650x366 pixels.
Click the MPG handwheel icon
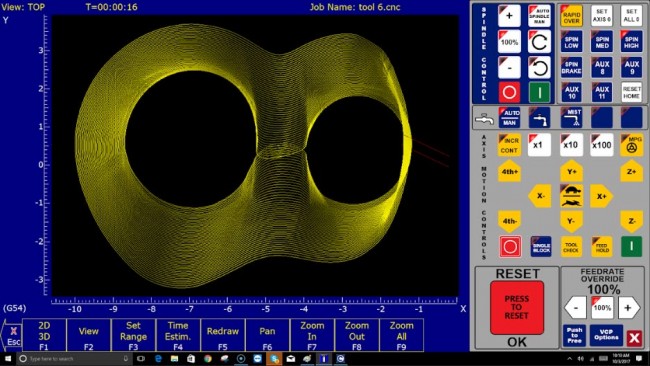coord(631,145)
